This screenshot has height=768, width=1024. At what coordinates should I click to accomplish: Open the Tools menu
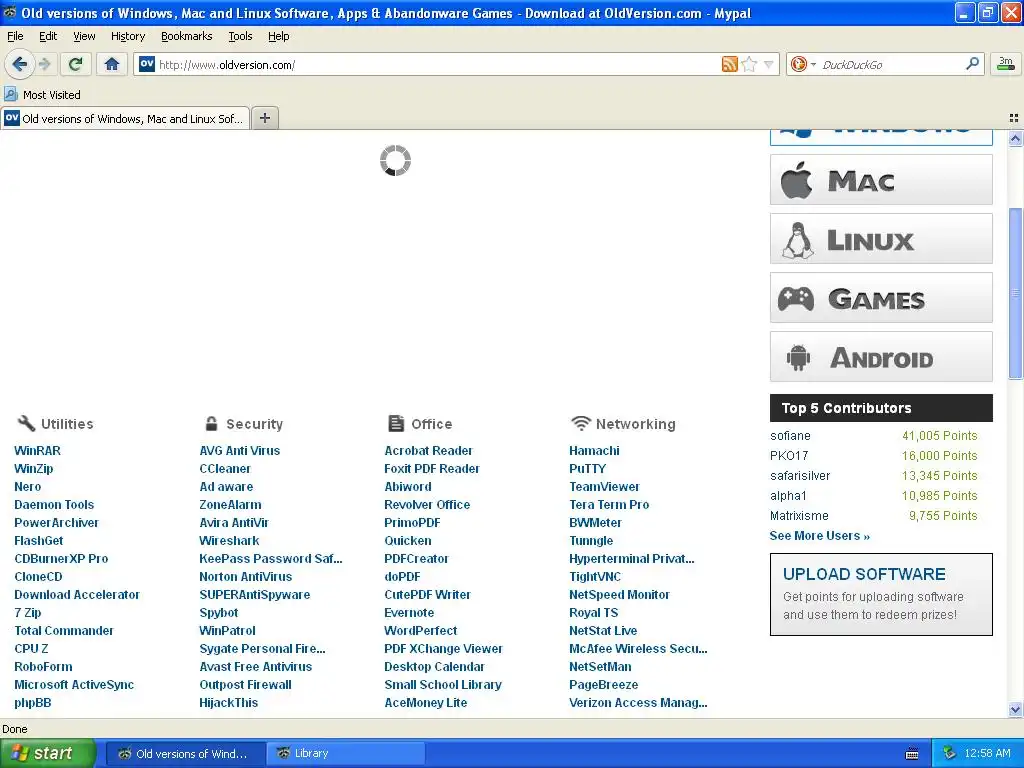coord(240,36)
